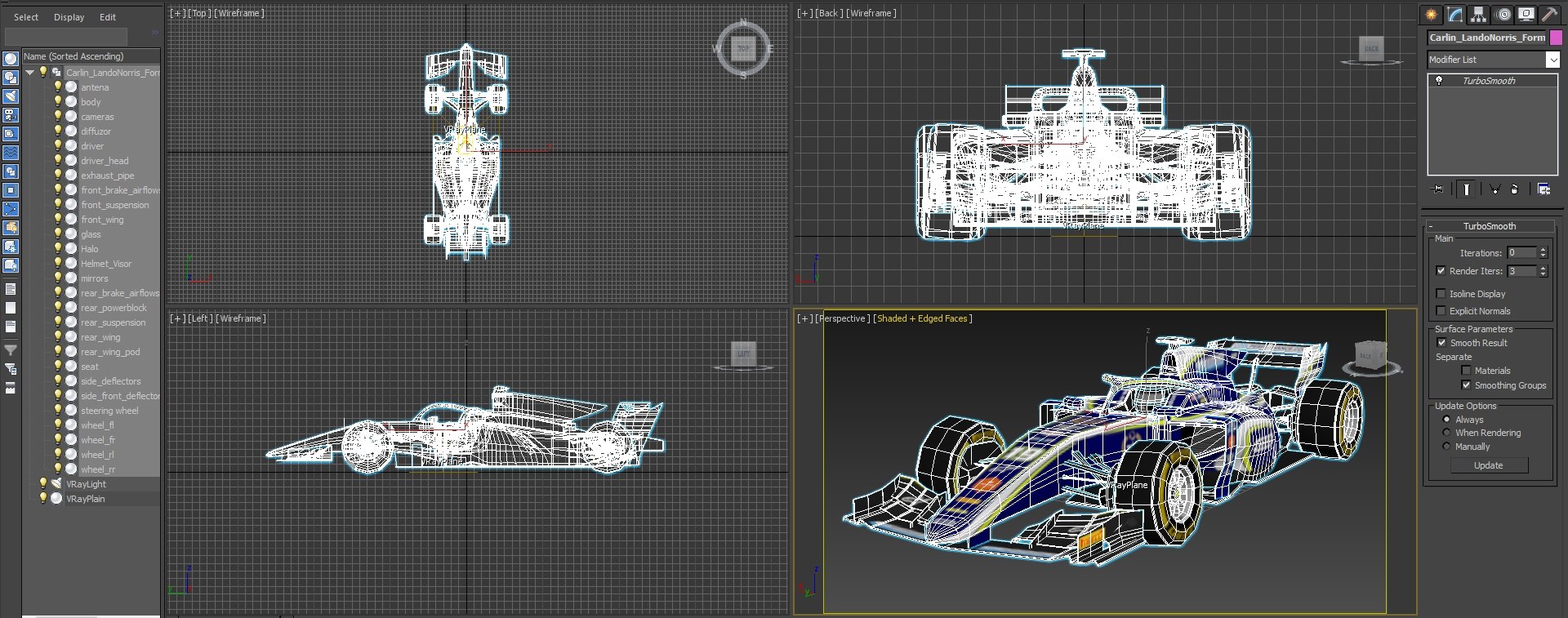This screenshot has height=618, width=1568.
Task: Enable Isoline Display checkbox
Action: (1441, 293)
